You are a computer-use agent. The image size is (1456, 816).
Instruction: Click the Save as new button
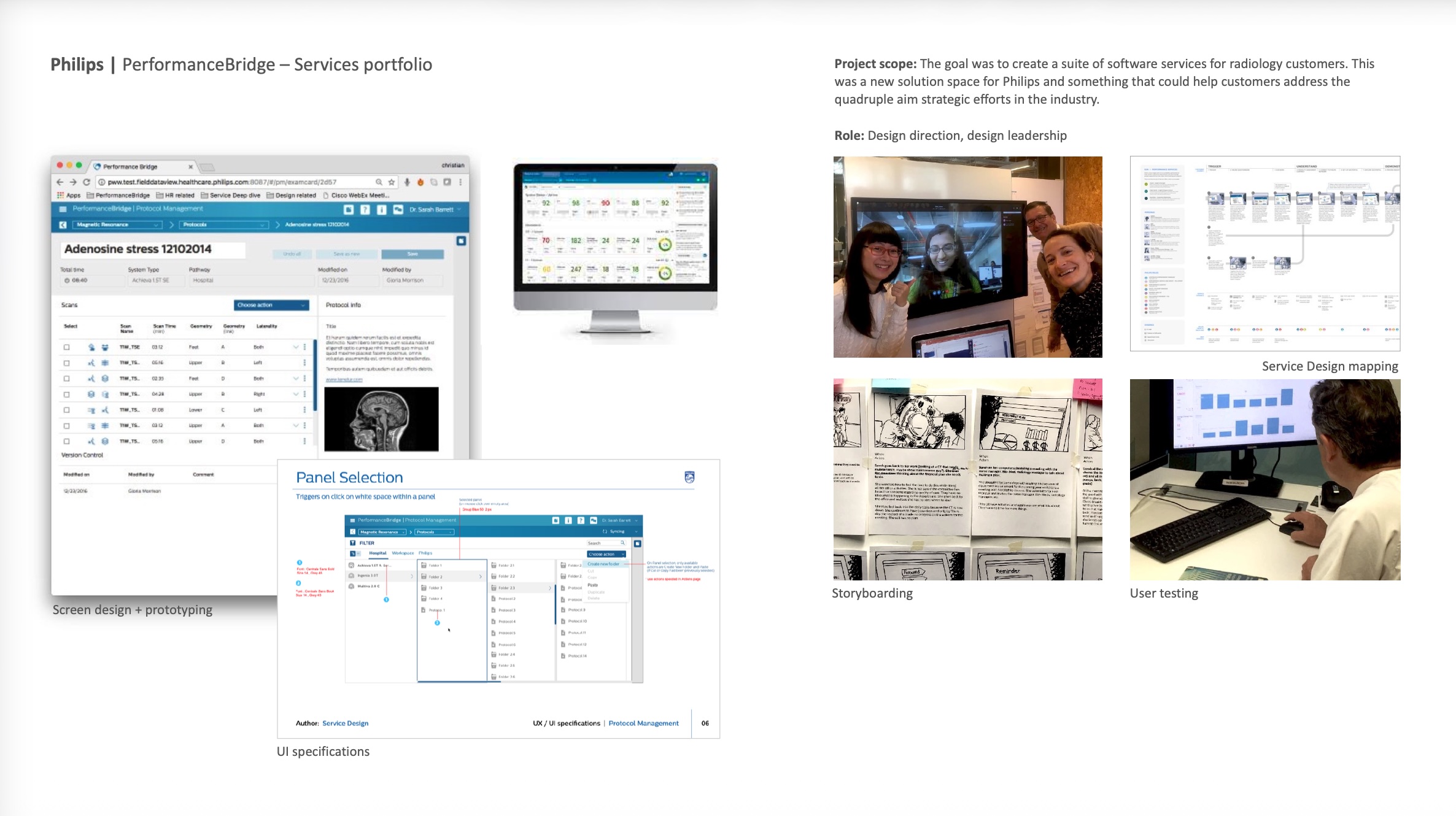click(346, 254)
